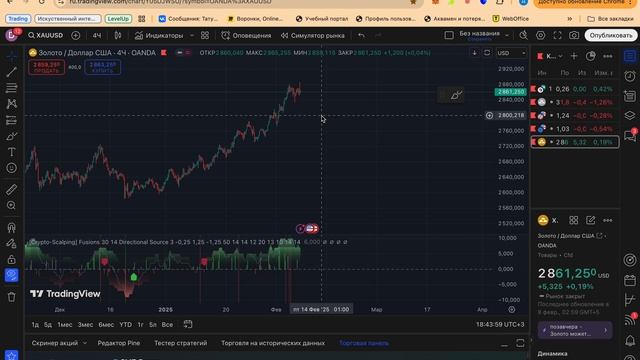Toggle magnet mode
The height and width of the screenshot is (360, 640).
[11, 227]
